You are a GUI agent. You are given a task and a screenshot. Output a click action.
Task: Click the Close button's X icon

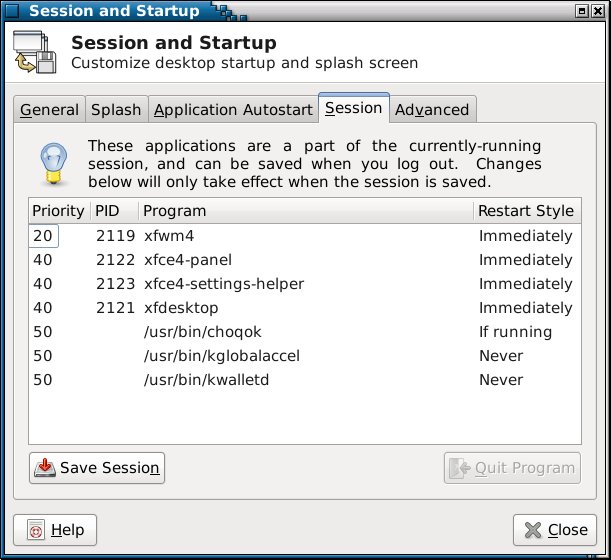(x=531, y=530)
